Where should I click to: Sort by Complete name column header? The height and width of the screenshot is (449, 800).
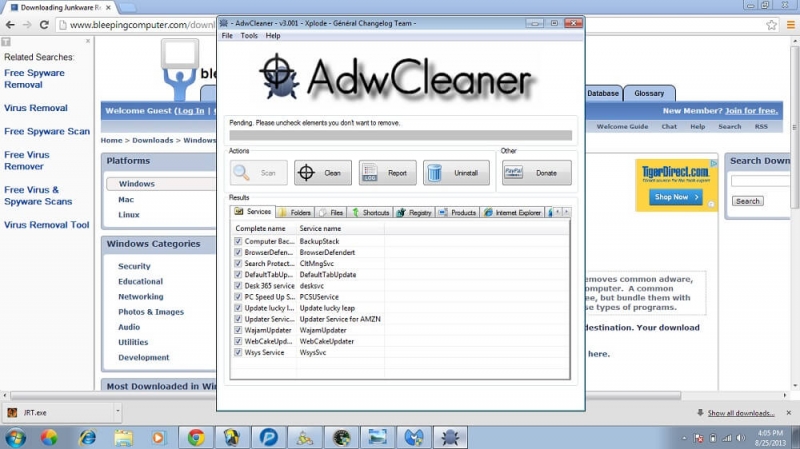(x=263, y=229)
